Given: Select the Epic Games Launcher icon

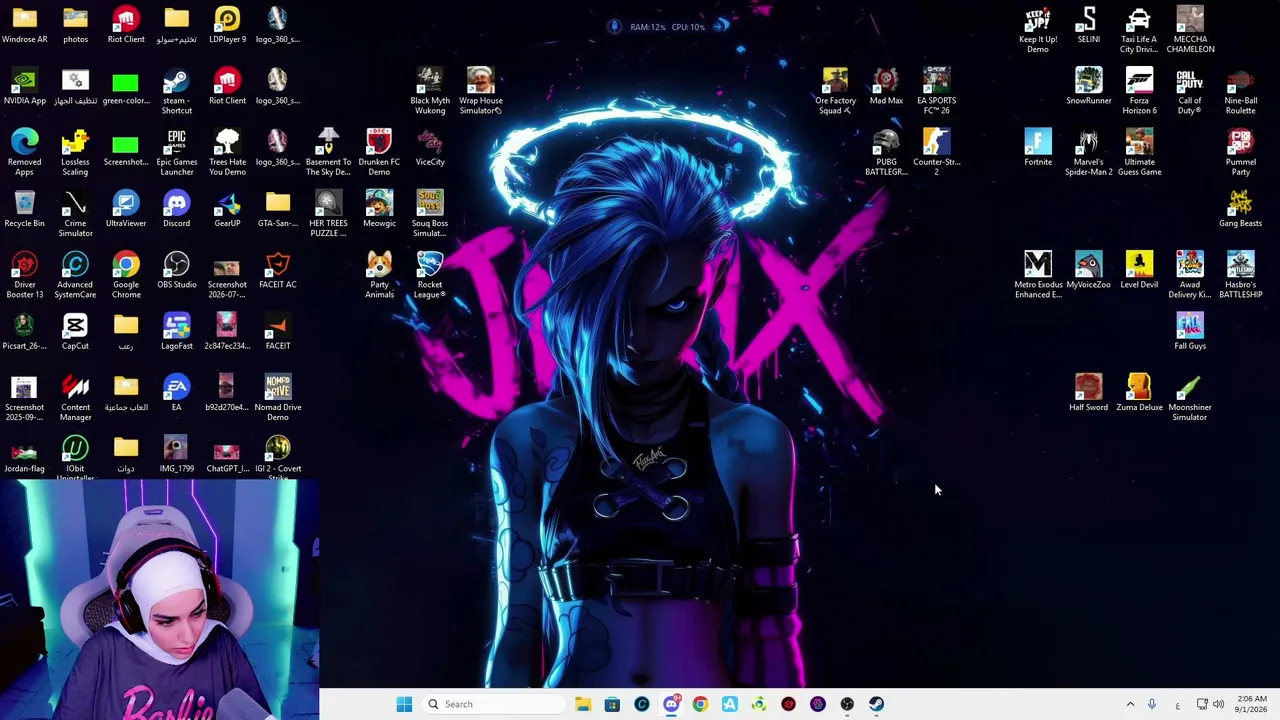Looking at the screenshot, I should tap(176, 153).
